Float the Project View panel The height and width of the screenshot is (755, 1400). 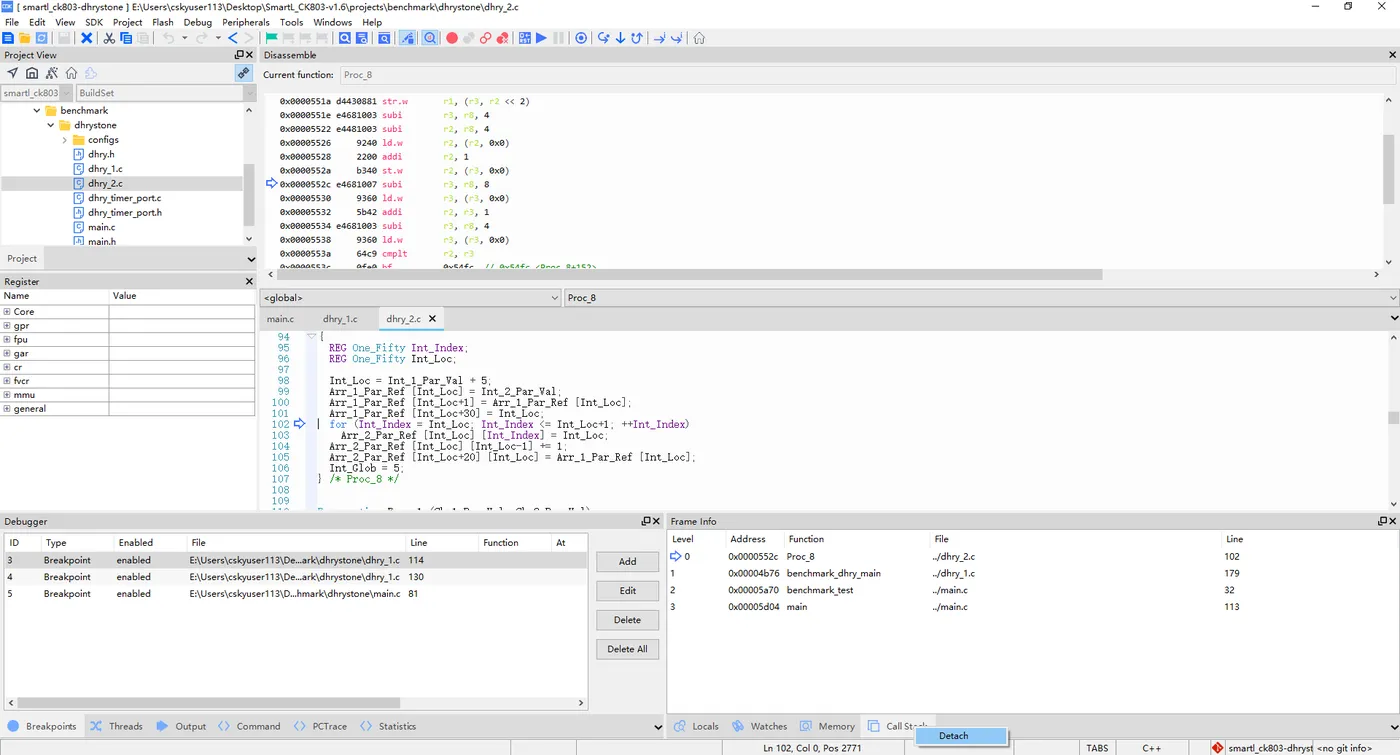239,55
